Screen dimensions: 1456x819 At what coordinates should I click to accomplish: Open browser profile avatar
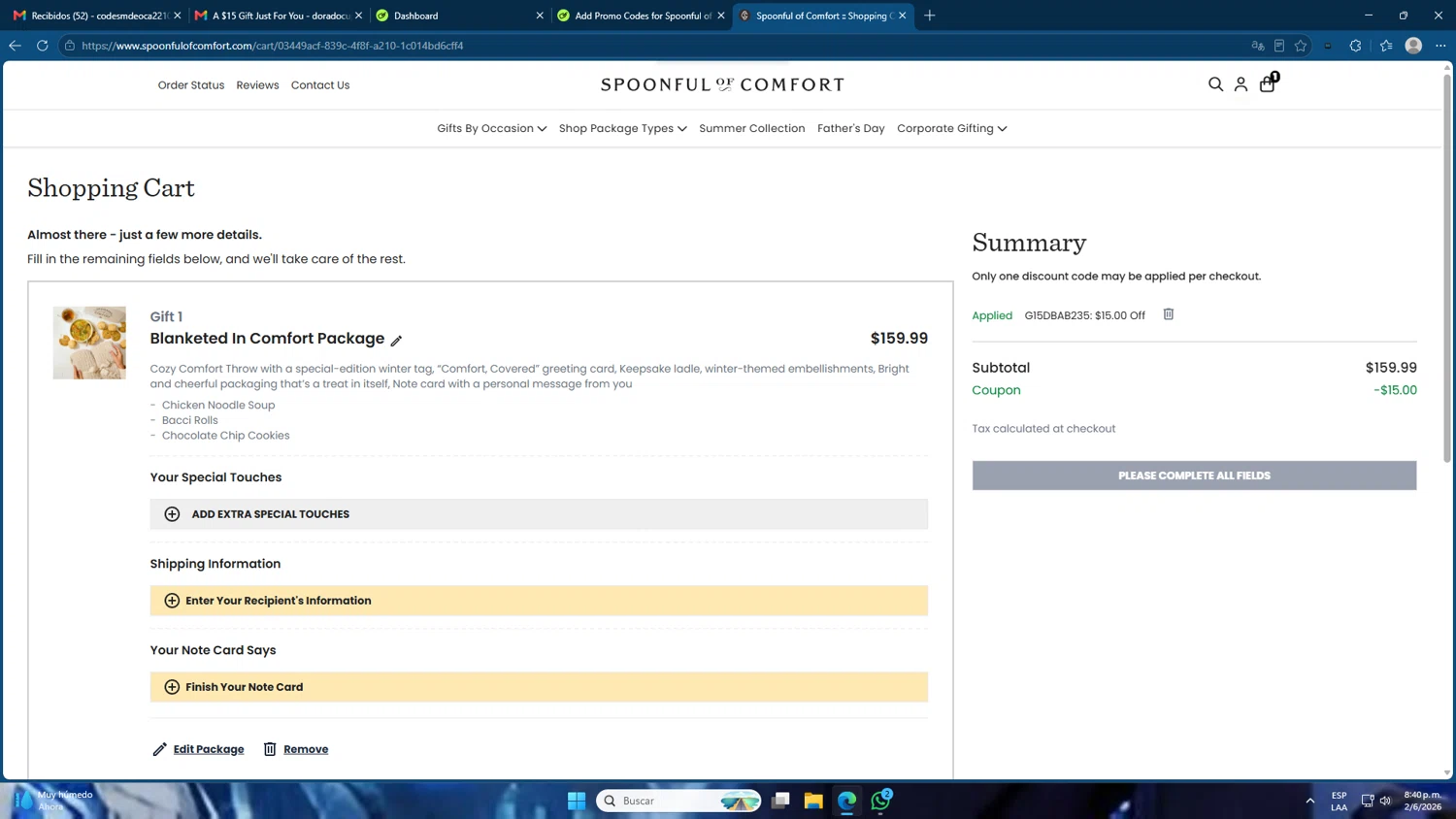[x=1413, y=46]
